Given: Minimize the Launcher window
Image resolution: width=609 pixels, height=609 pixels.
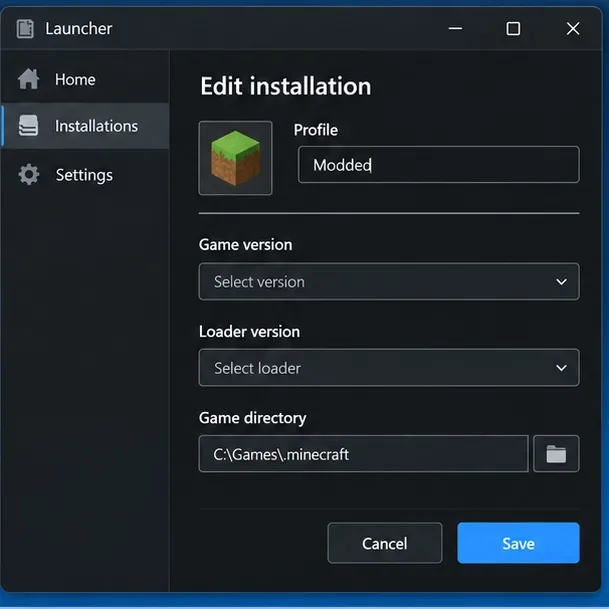Looking at the screenshot, I should 455,28.
